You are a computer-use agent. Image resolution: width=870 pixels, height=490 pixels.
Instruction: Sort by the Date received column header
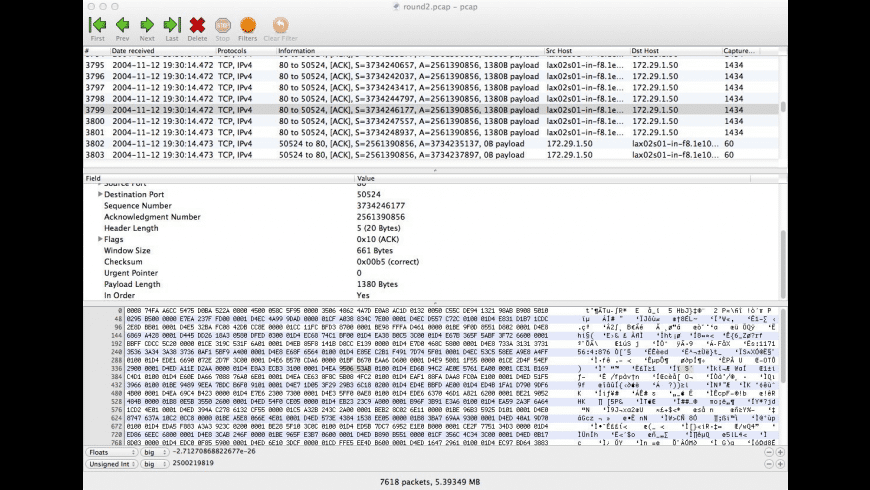(x=162, y=50)
